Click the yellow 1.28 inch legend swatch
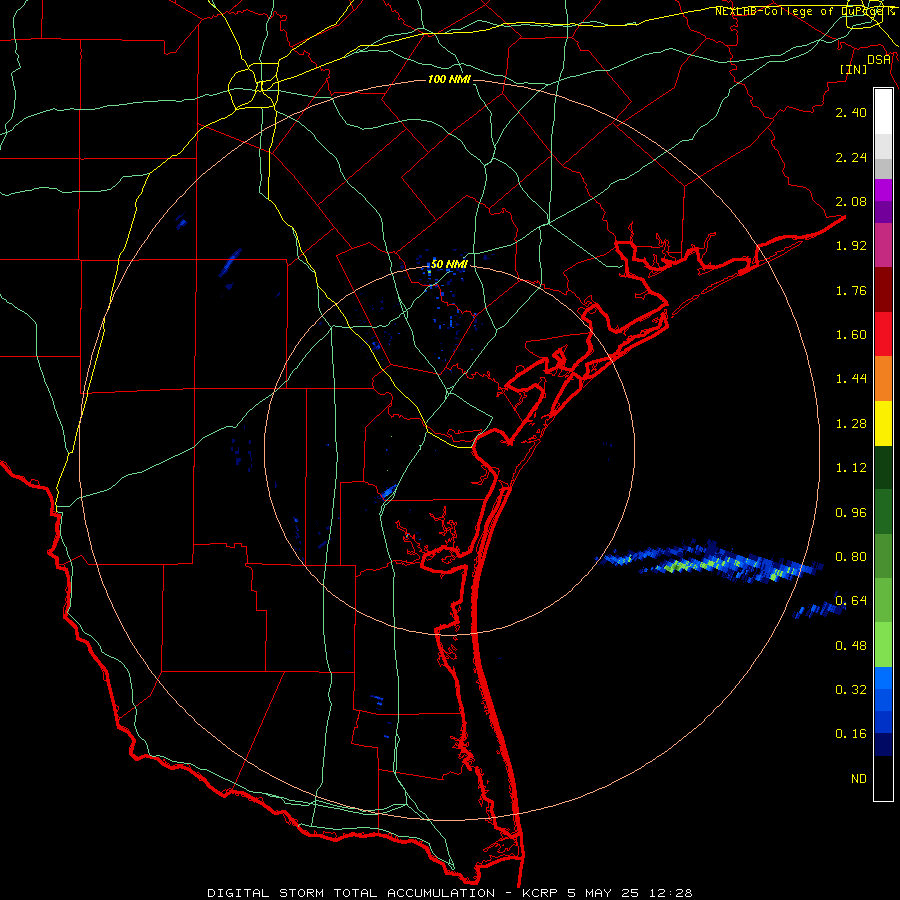The height and width of the screenshot is (900, 900). [883, 423]
